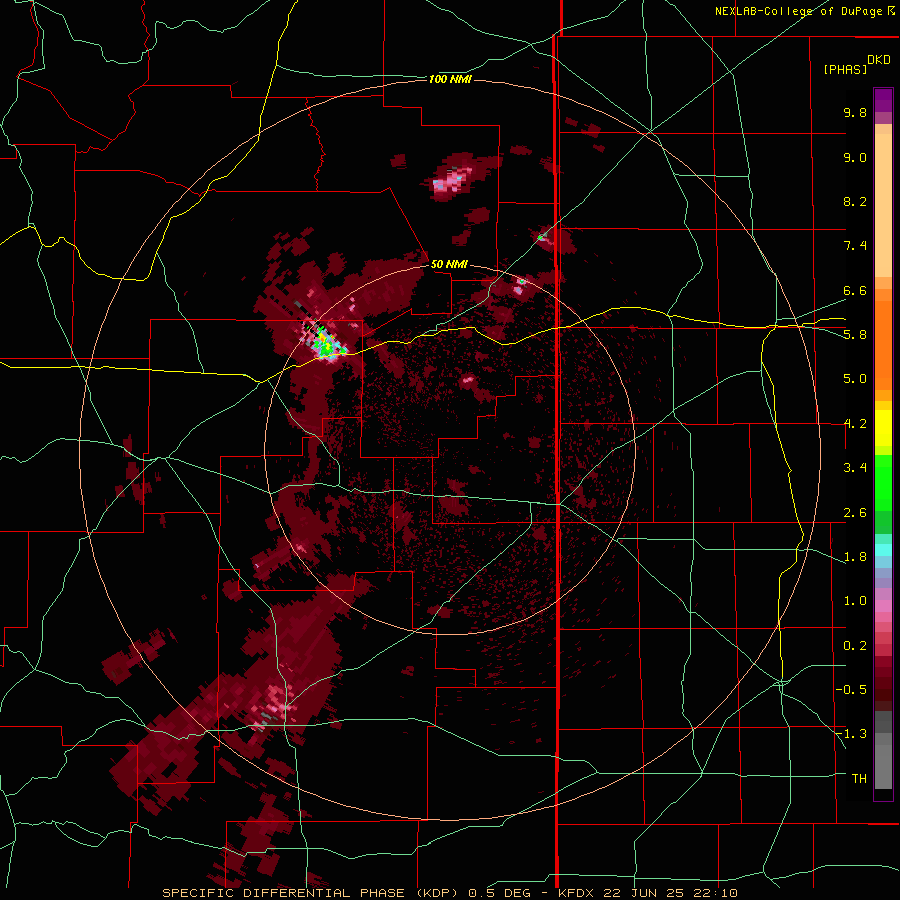Click the 0.5 DEG elevation text

click(x=499, y=893)
